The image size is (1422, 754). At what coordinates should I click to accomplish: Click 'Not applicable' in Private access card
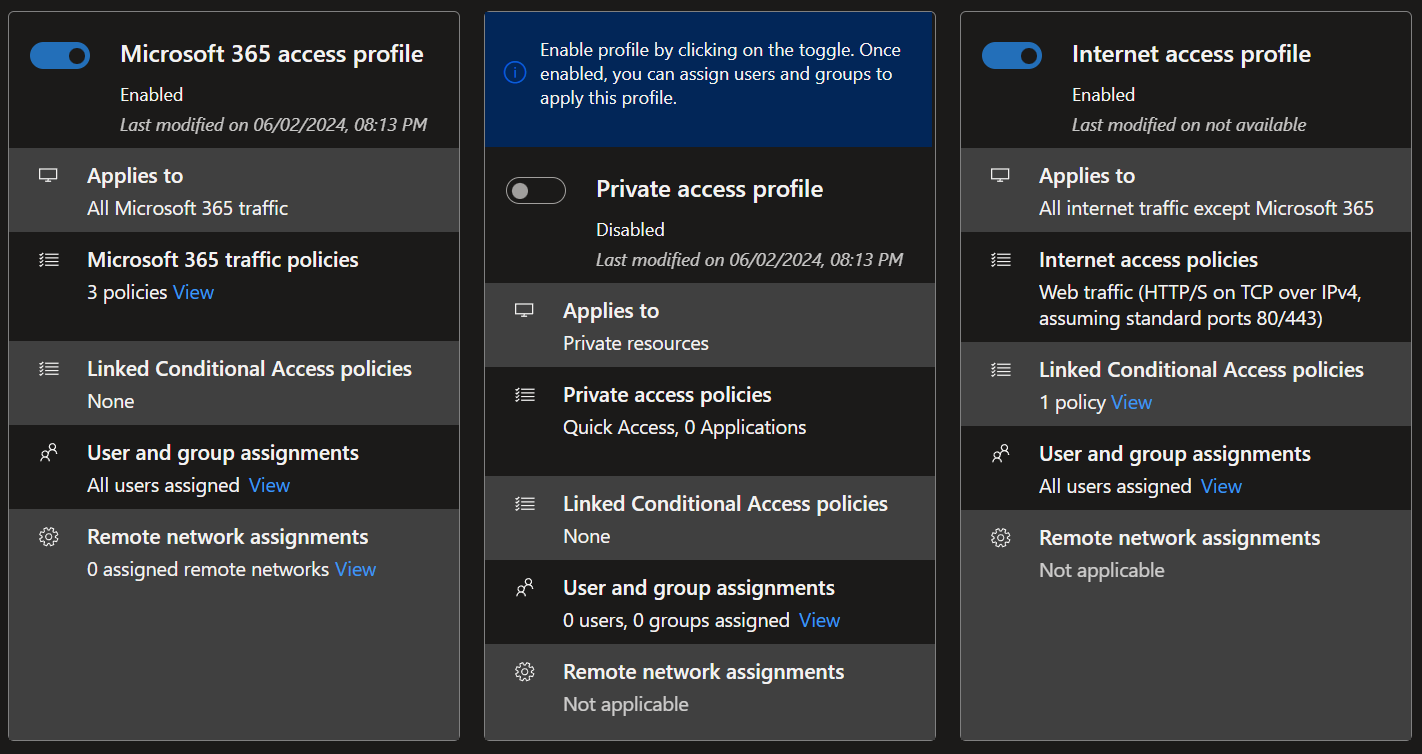[626, 704]
